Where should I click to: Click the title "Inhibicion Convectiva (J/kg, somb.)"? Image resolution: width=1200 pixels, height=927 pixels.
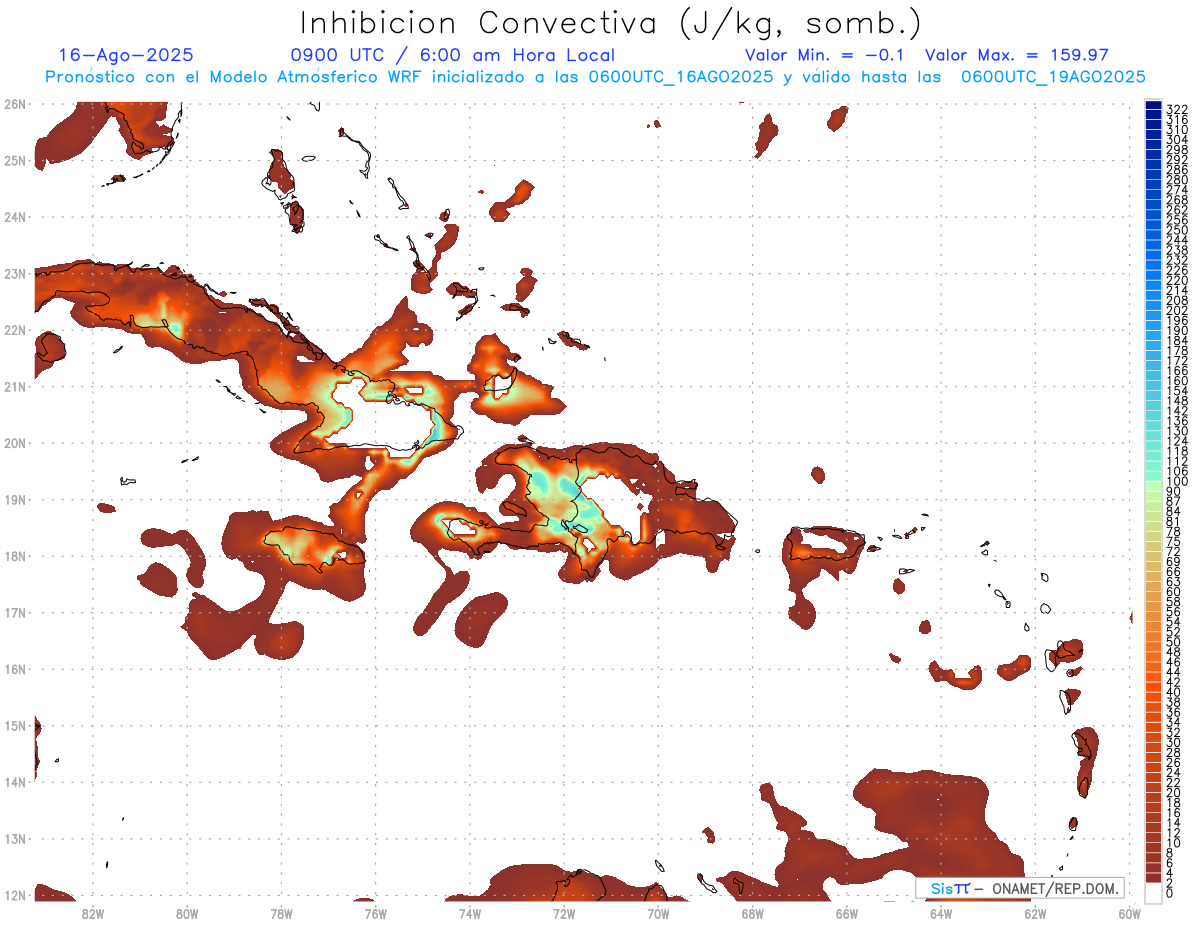[x=611, y=24]
